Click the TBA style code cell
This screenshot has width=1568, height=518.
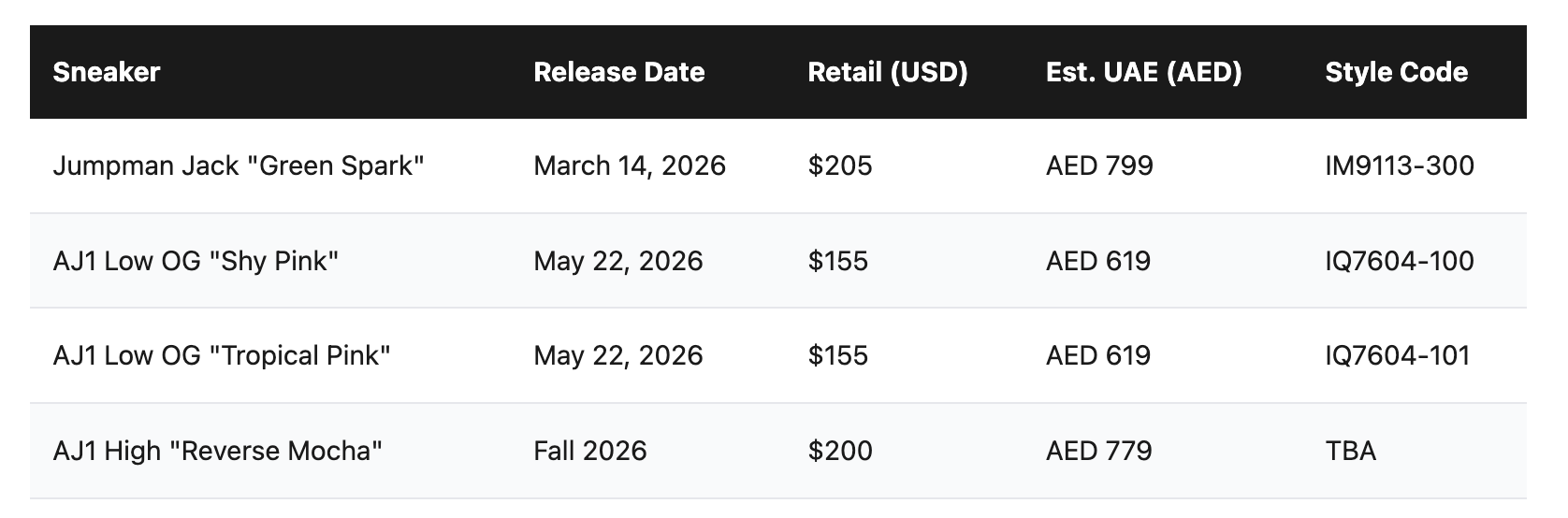coord(1350,451)
